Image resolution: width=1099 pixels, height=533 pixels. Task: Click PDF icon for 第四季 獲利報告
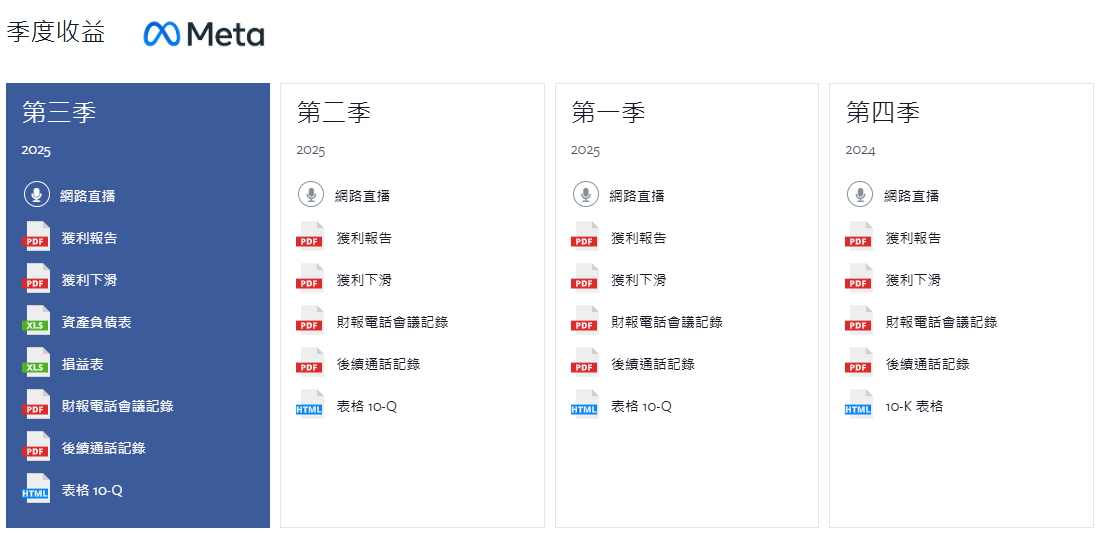(859, 236)
